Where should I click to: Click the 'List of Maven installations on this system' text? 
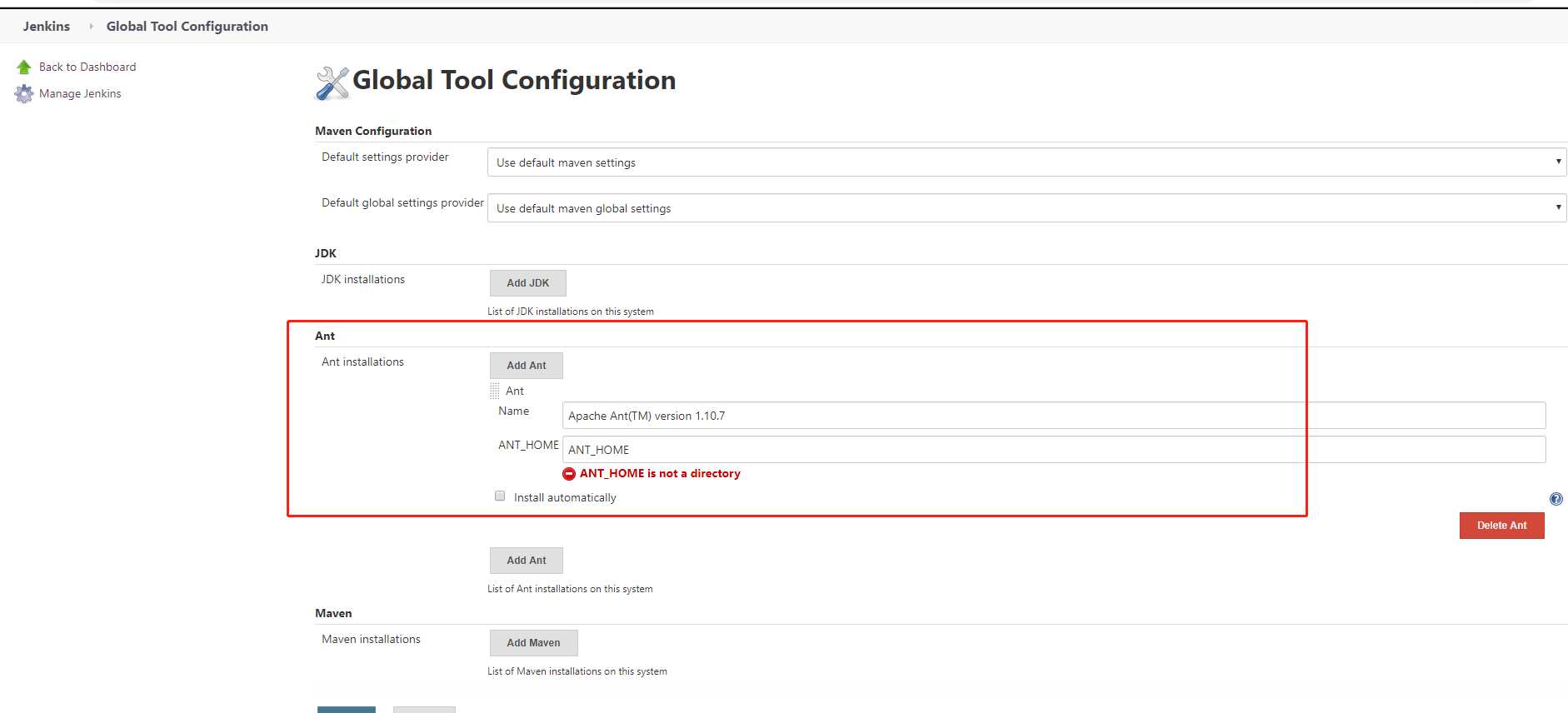(577, 671)
